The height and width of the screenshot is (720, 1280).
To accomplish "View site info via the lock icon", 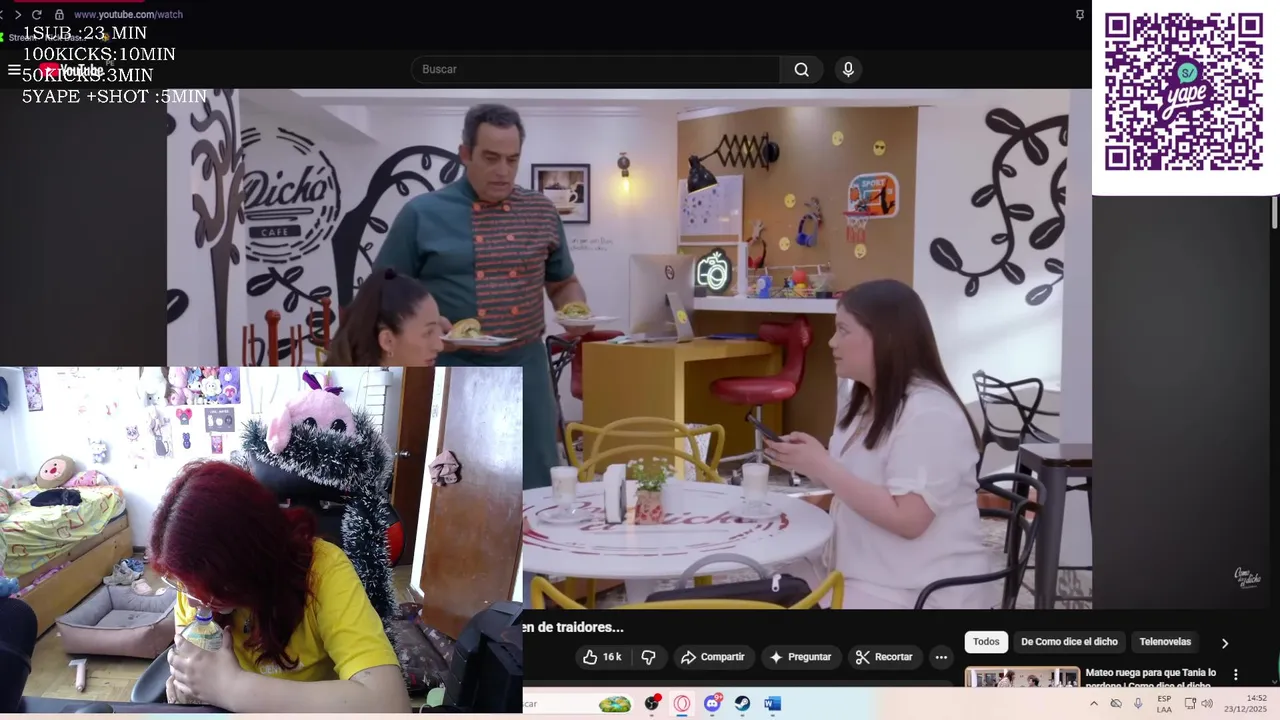I will 59,15.
